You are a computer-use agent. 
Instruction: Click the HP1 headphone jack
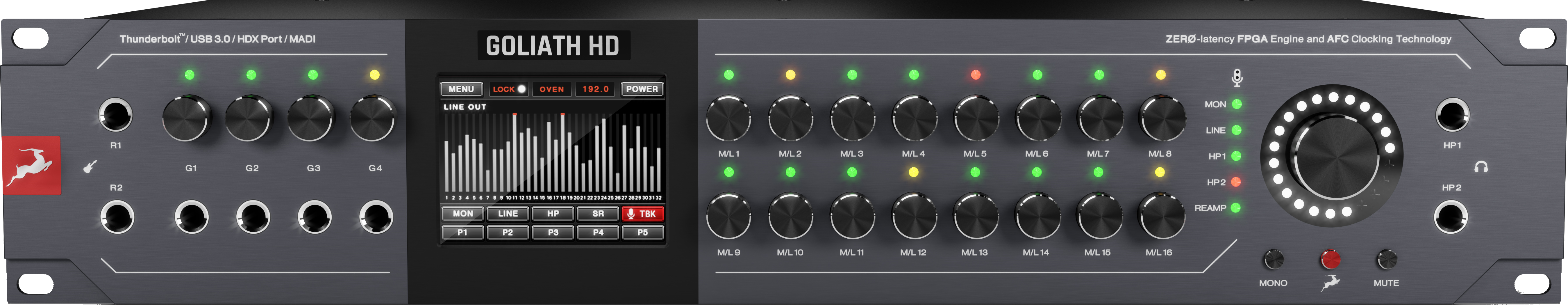point(1452,115)
